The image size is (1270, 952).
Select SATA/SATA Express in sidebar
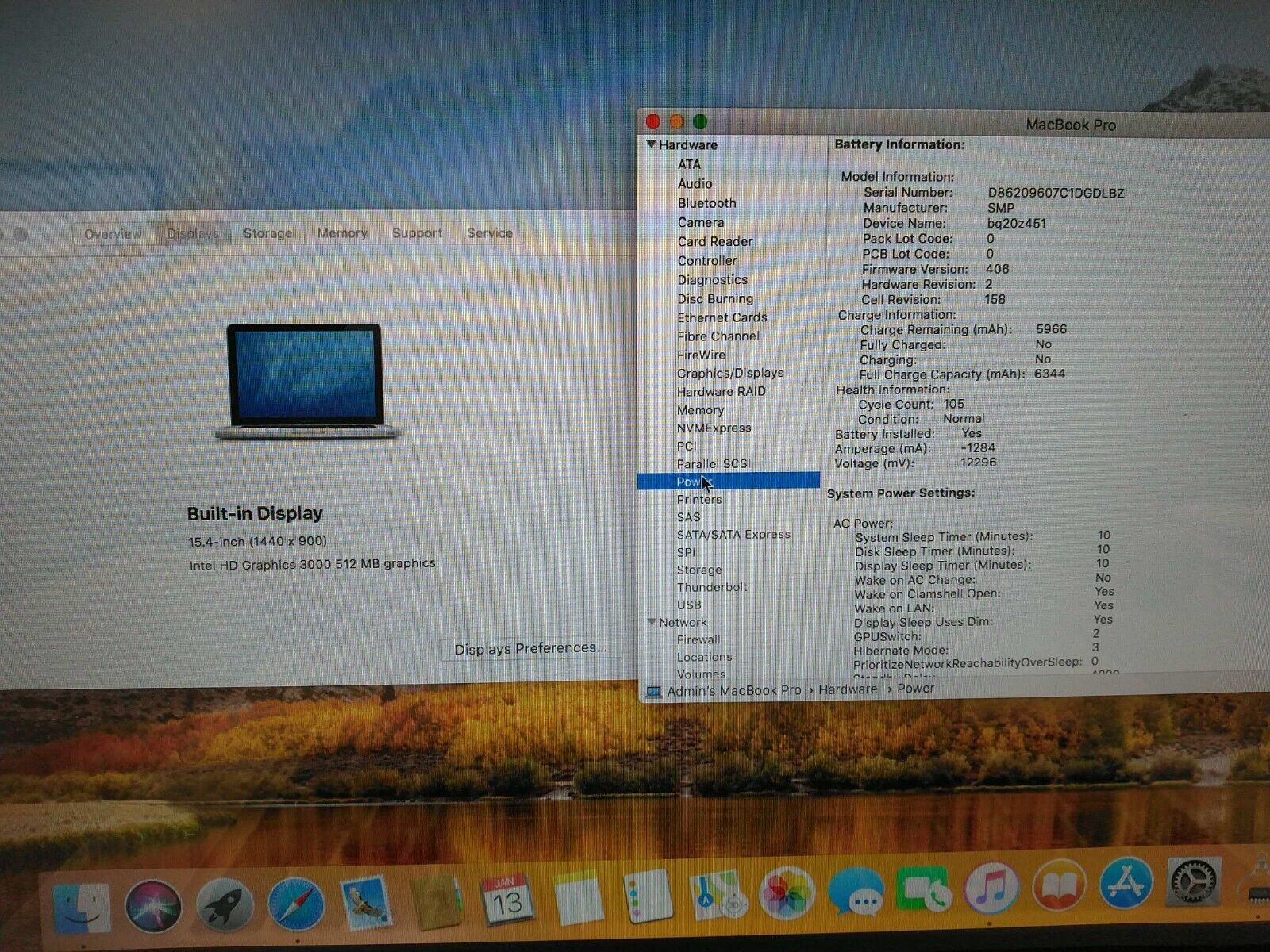click(733, 535)
